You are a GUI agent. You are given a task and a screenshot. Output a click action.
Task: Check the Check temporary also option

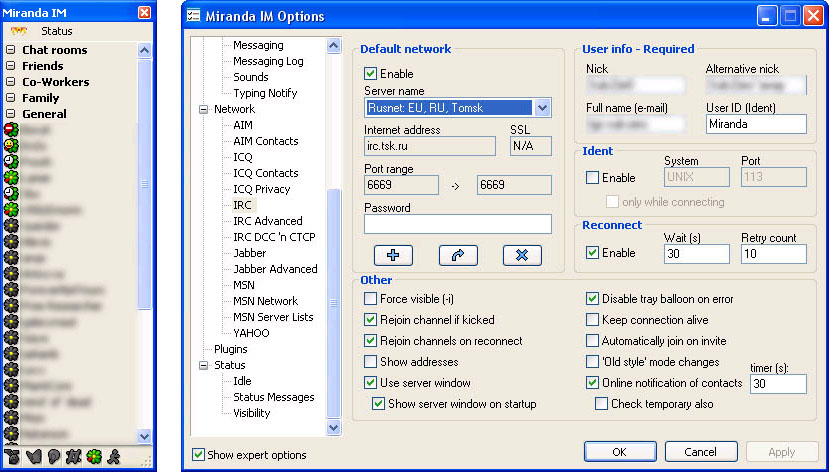tap(601, 404)
